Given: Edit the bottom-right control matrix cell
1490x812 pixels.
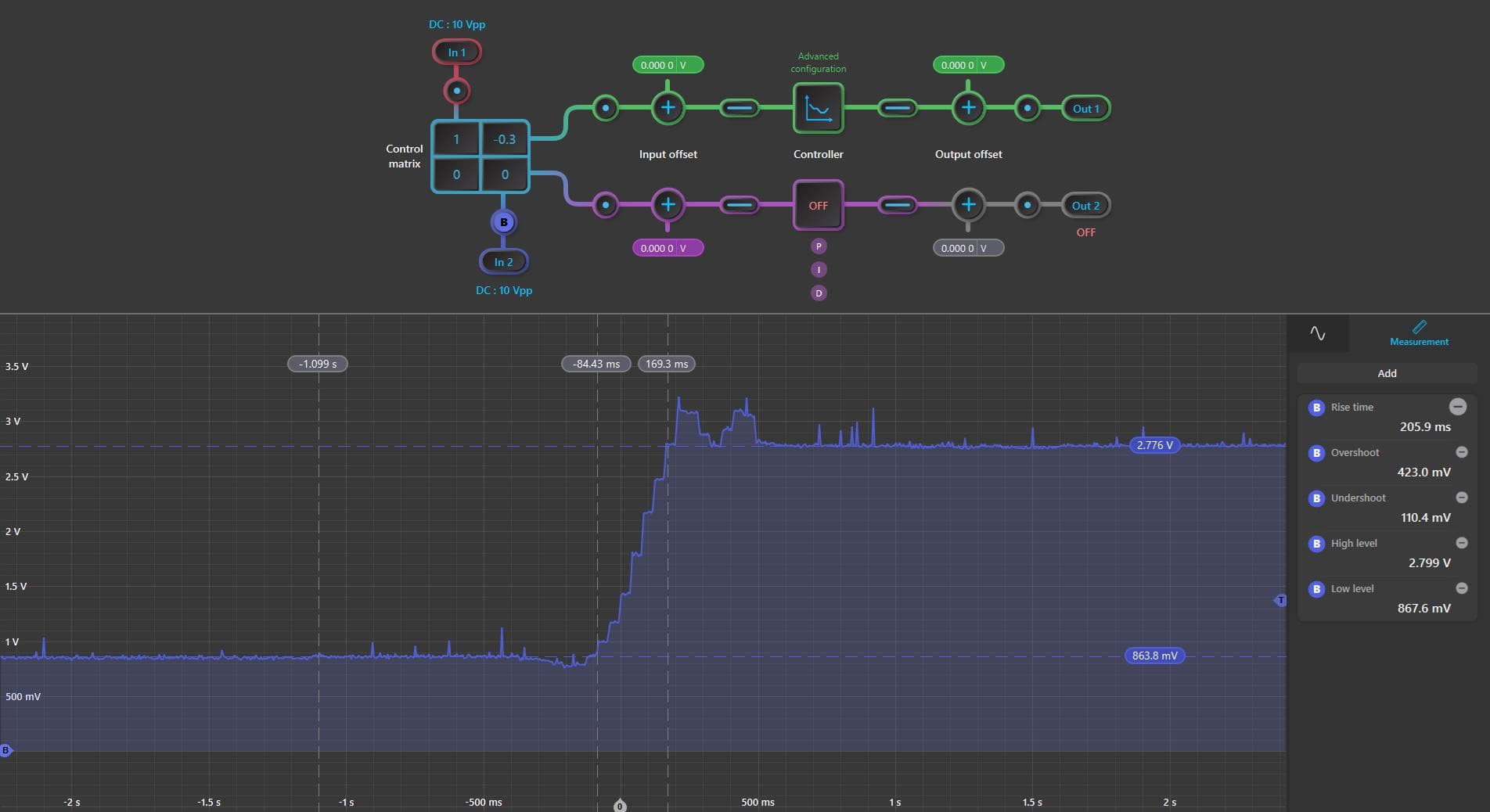Looking at the screenshot, I should click(505, 174).
